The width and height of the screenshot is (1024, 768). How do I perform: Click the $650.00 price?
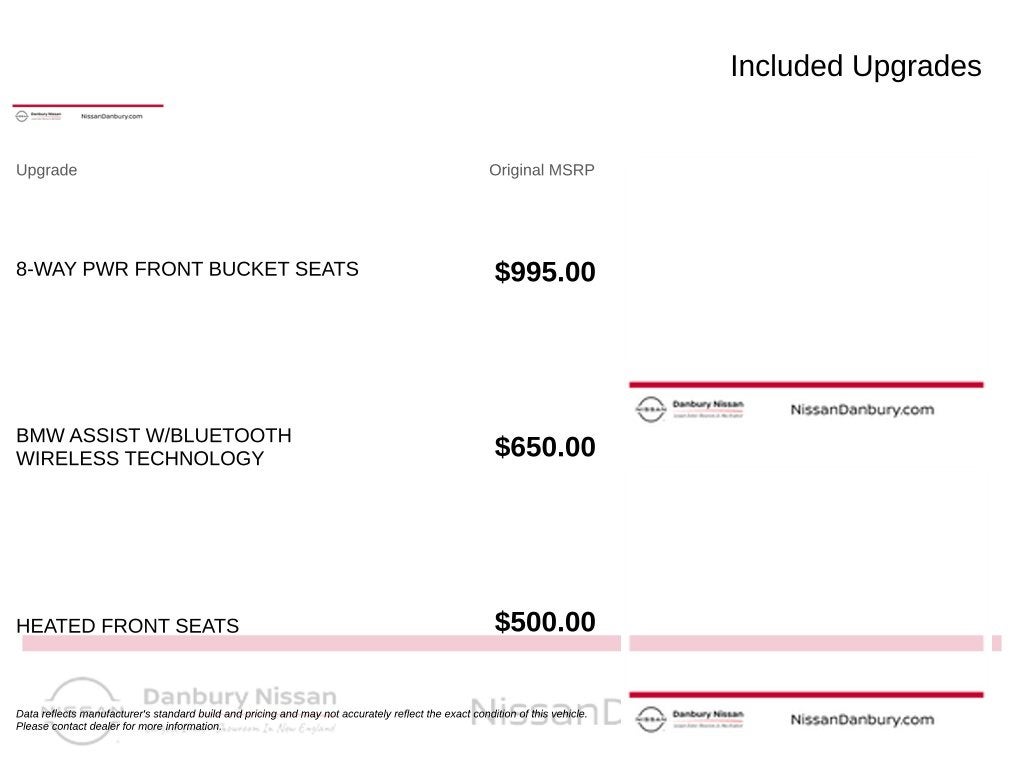[545, 447]
